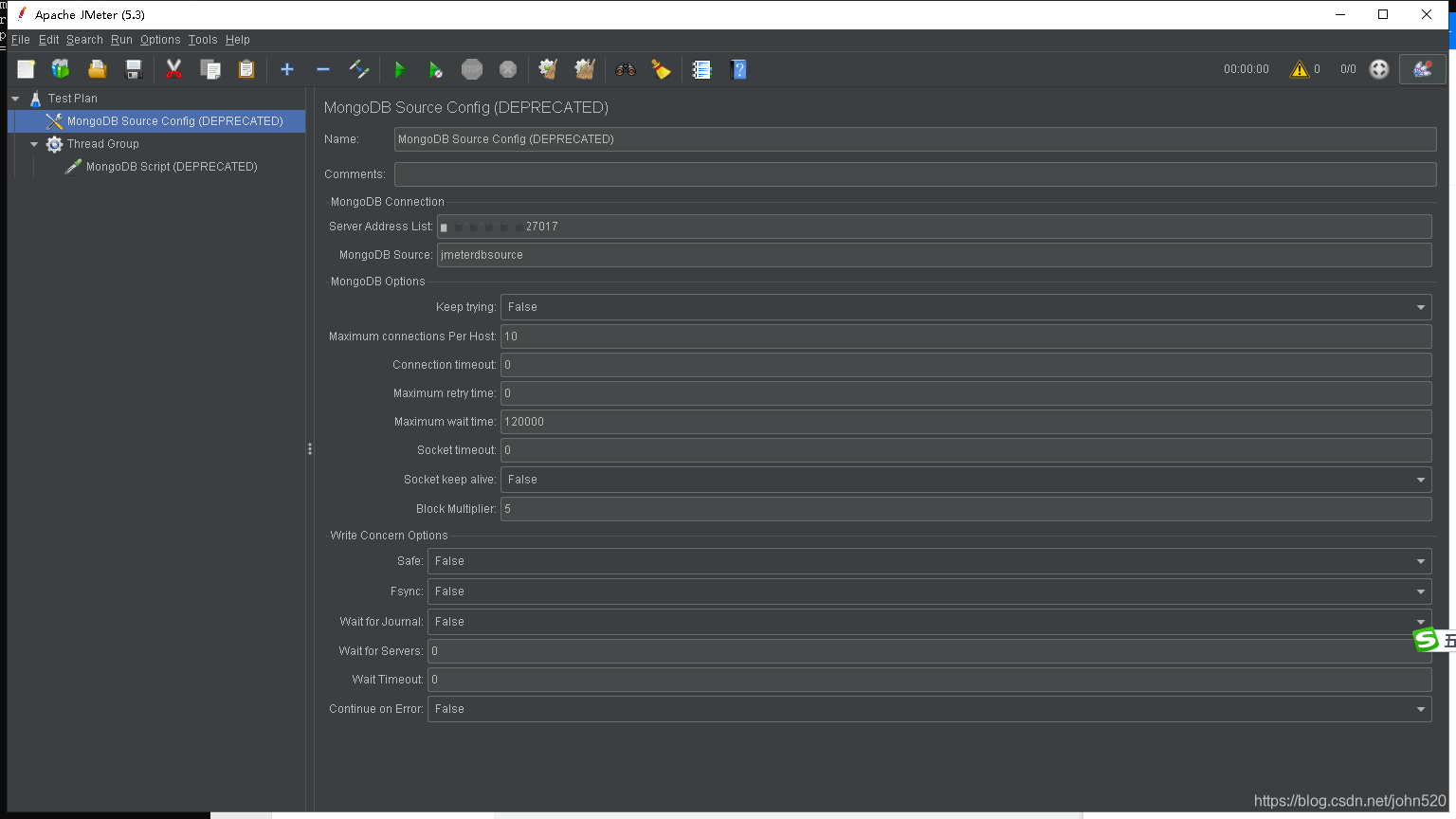Copy the selected element via Copy icon
The image size is (1456, 819).
(x=210, y=69)
